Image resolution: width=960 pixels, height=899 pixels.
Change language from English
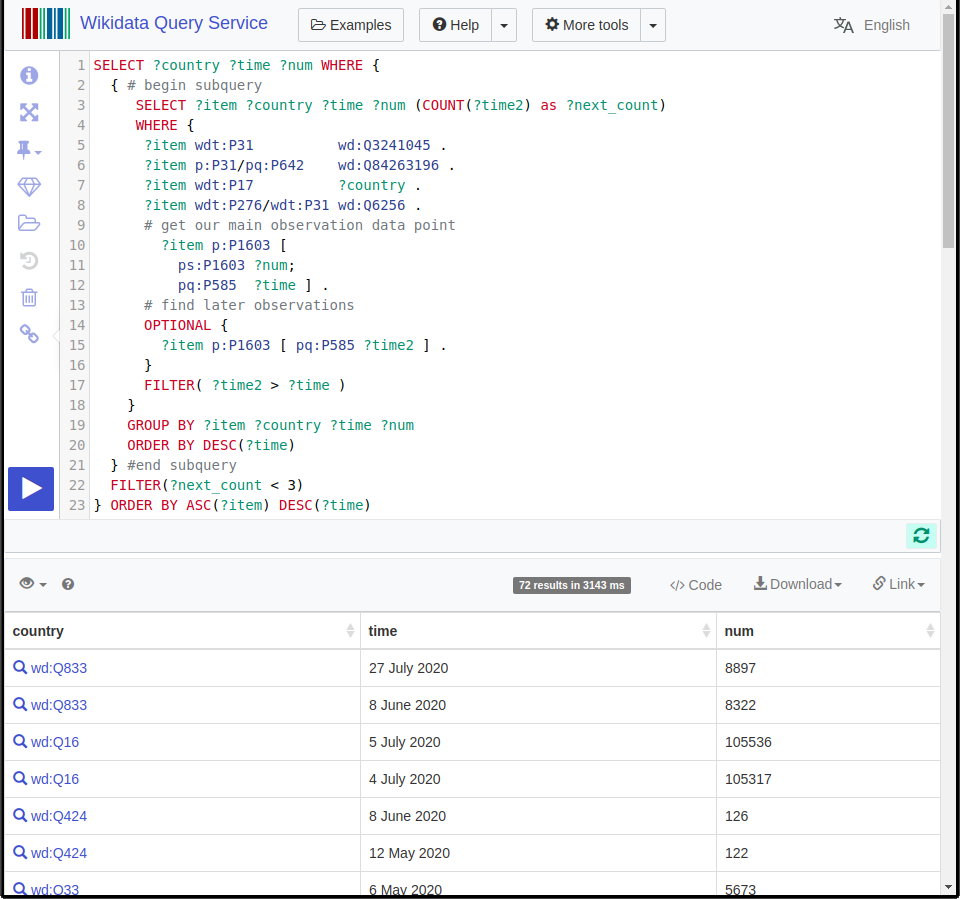887,25
